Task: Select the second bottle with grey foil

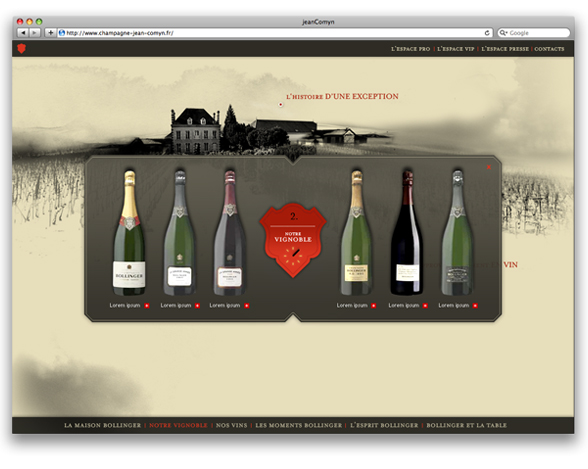Action: 180,233
